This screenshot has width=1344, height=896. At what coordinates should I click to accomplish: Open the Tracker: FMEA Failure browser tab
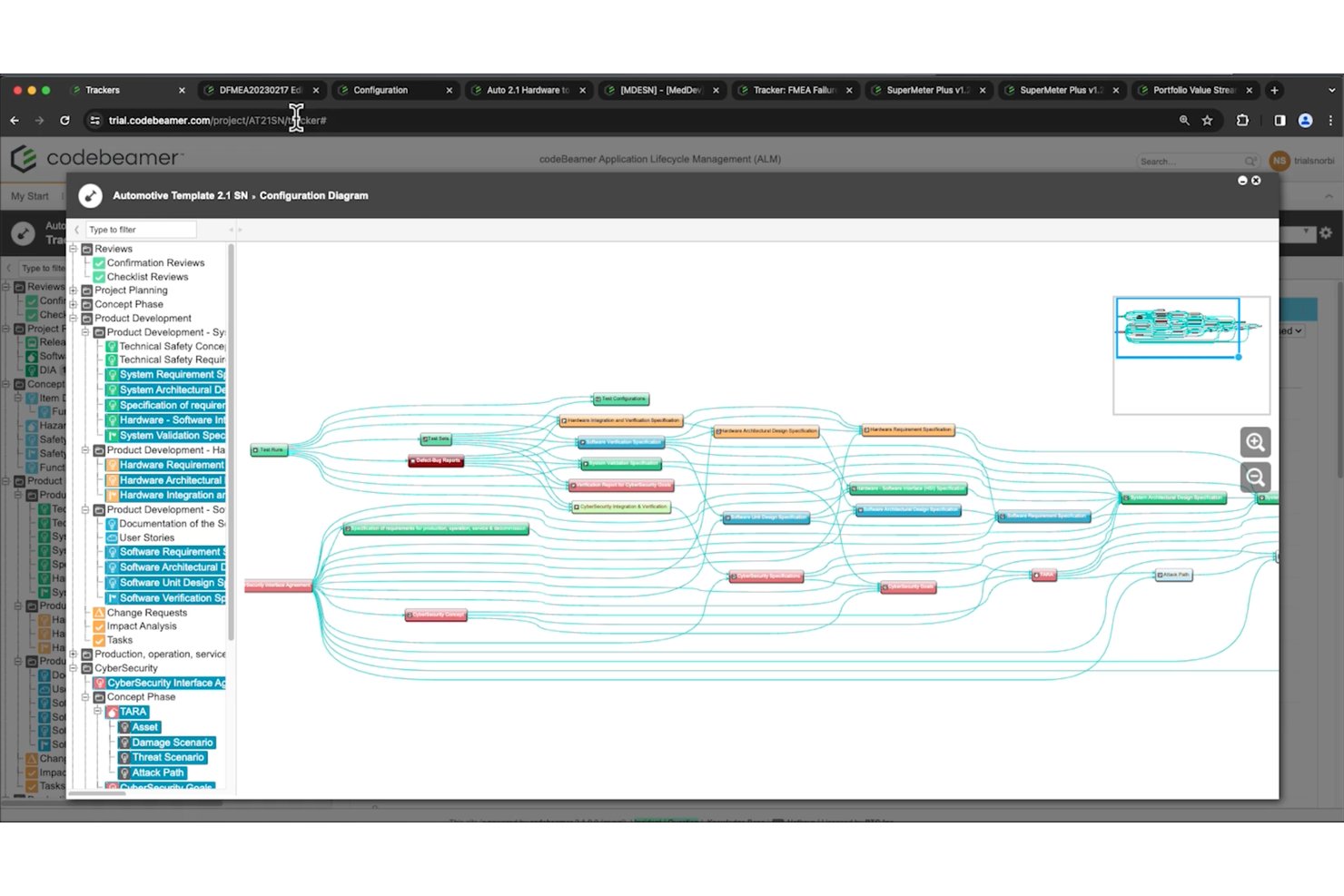(795, 90)
